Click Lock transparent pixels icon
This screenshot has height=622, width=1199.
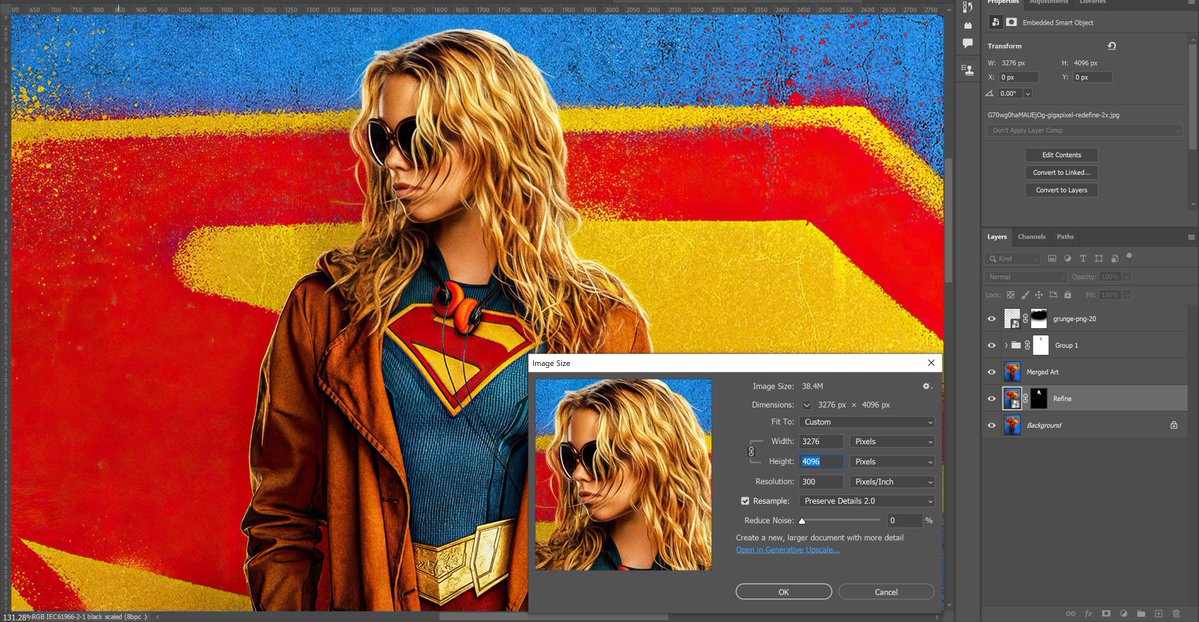1010,295
